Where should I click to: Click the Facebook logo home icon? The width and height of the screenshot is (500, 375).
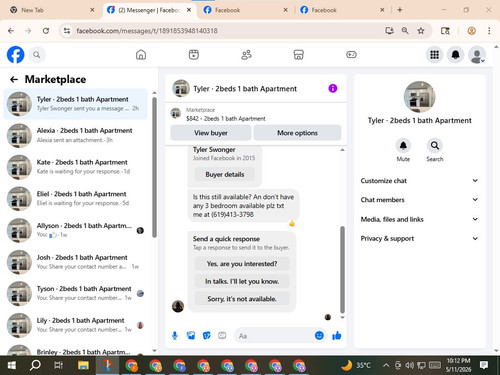tap(15, 55)
